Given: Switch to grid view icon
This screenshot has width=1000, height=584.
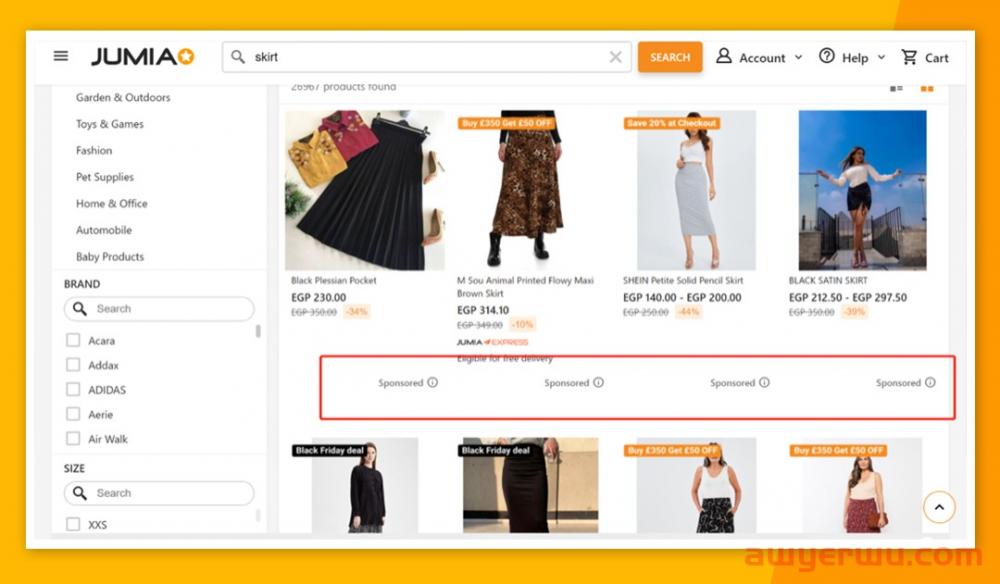Looking at the screenshot, I should tap(927, 89).
